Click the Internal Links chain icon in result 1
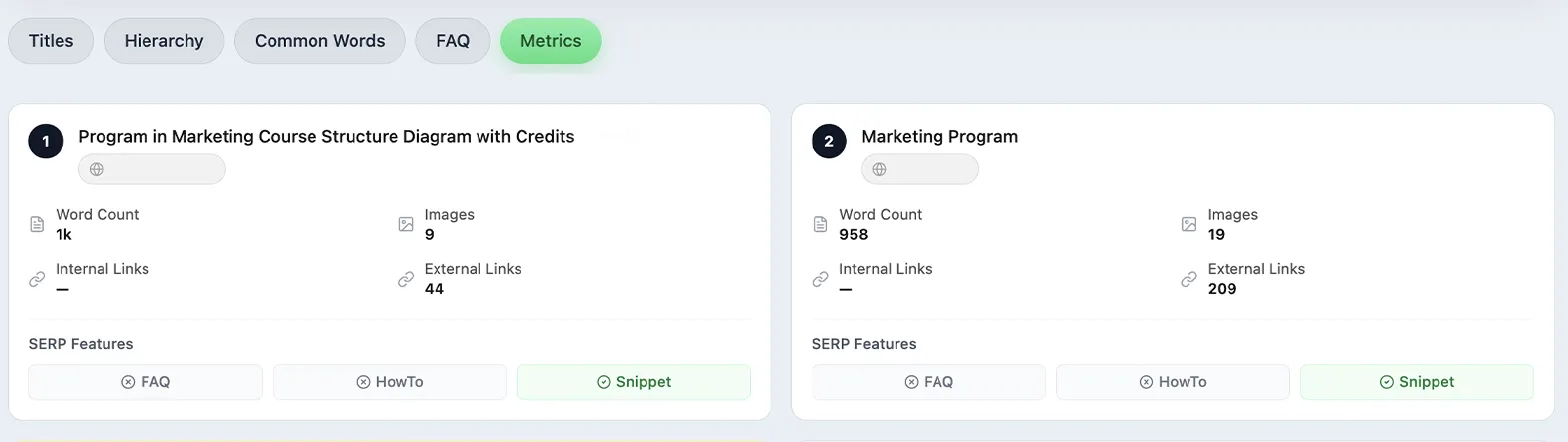1568x442 pixels. [38, 279]
